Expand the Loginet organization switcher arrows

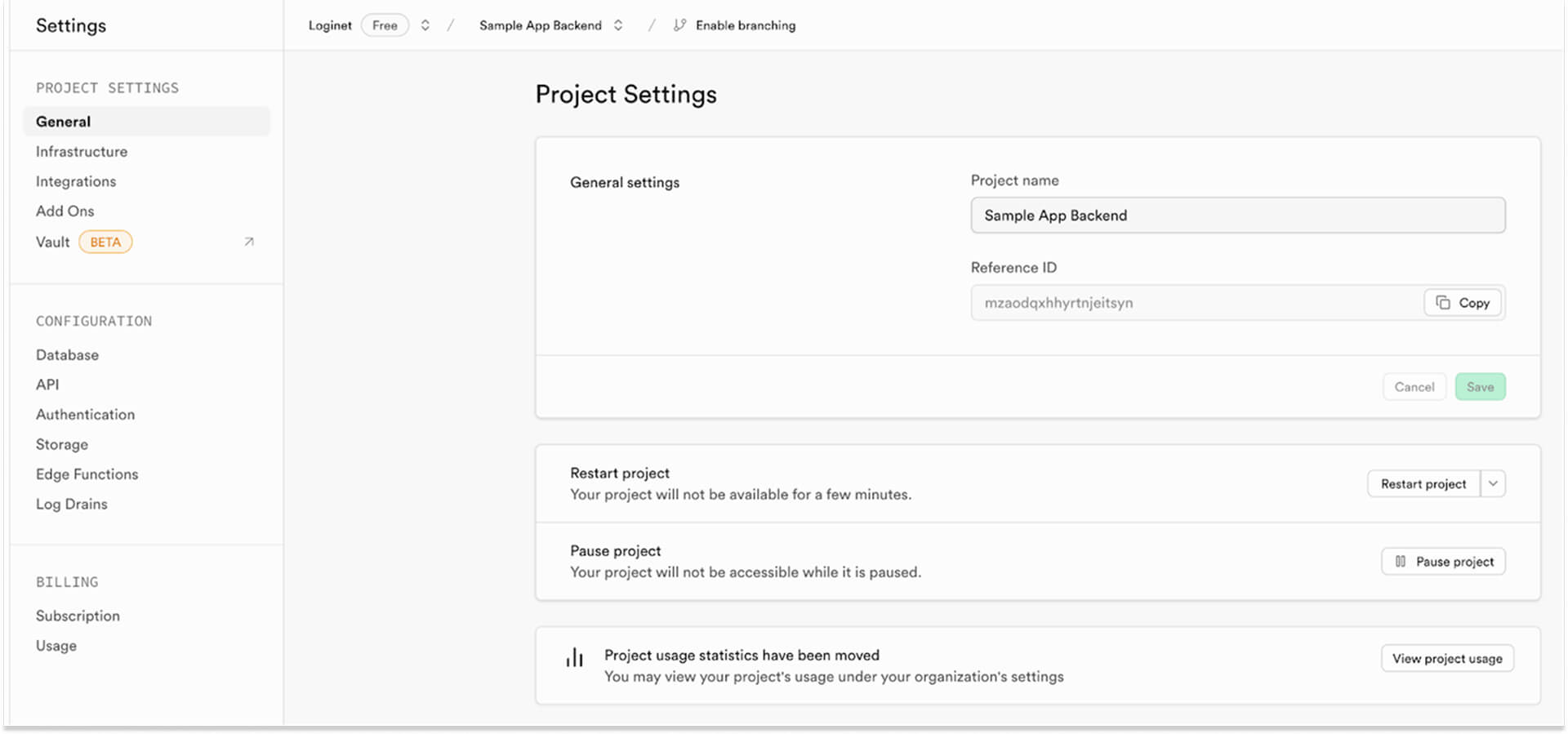[425, 25]
